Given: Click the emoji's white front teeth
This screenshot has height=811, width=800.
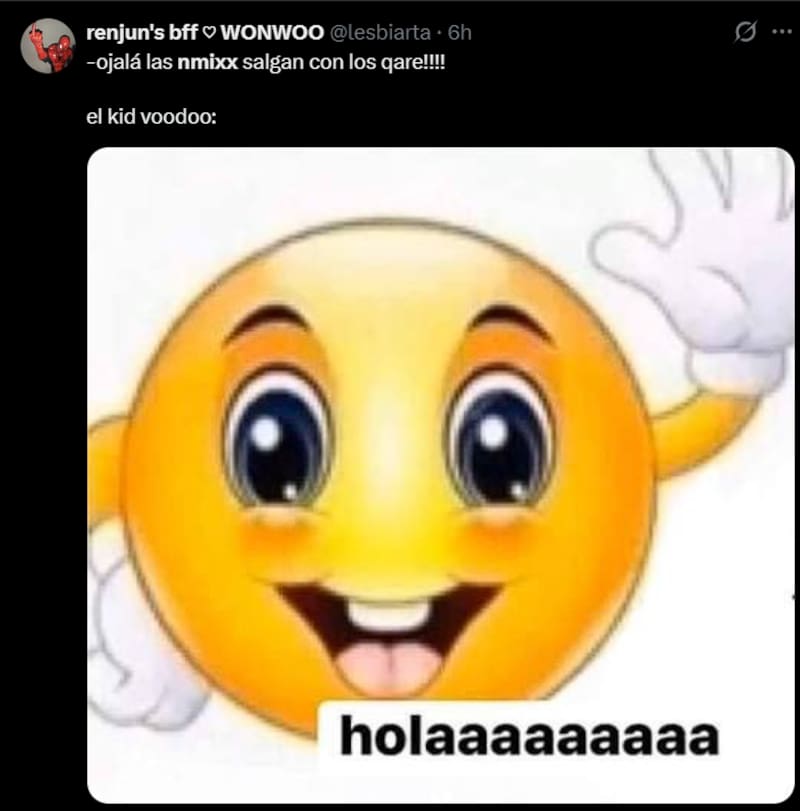Looking at the screenshot, I should (x=389, y=614).
